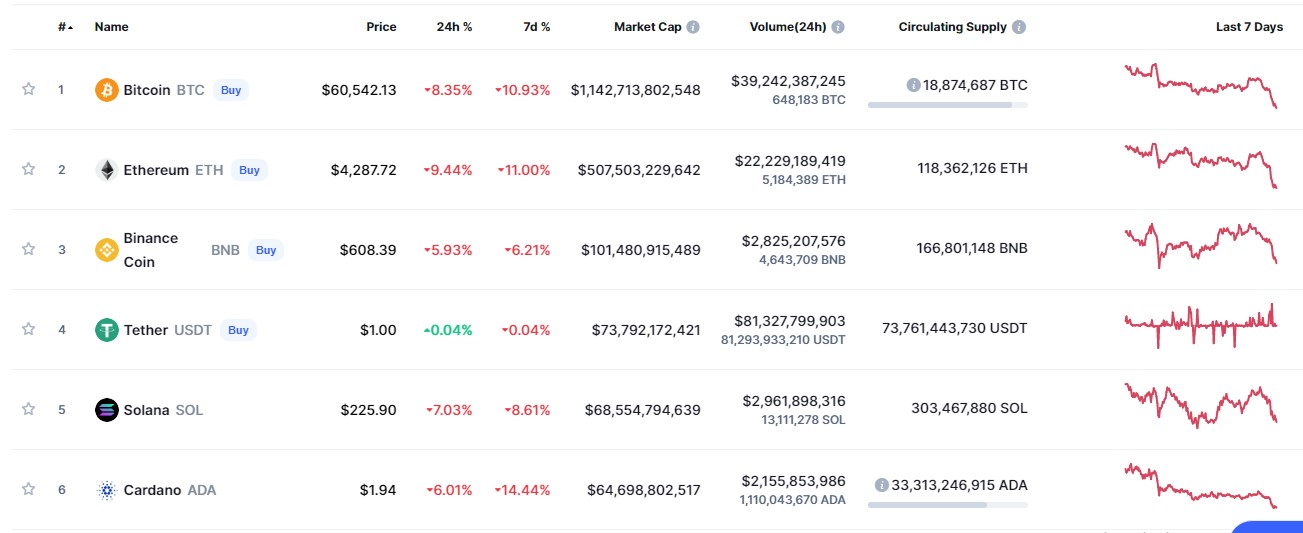Sort by the 7d % column header

pyautogui.click(x=536, y=27)
